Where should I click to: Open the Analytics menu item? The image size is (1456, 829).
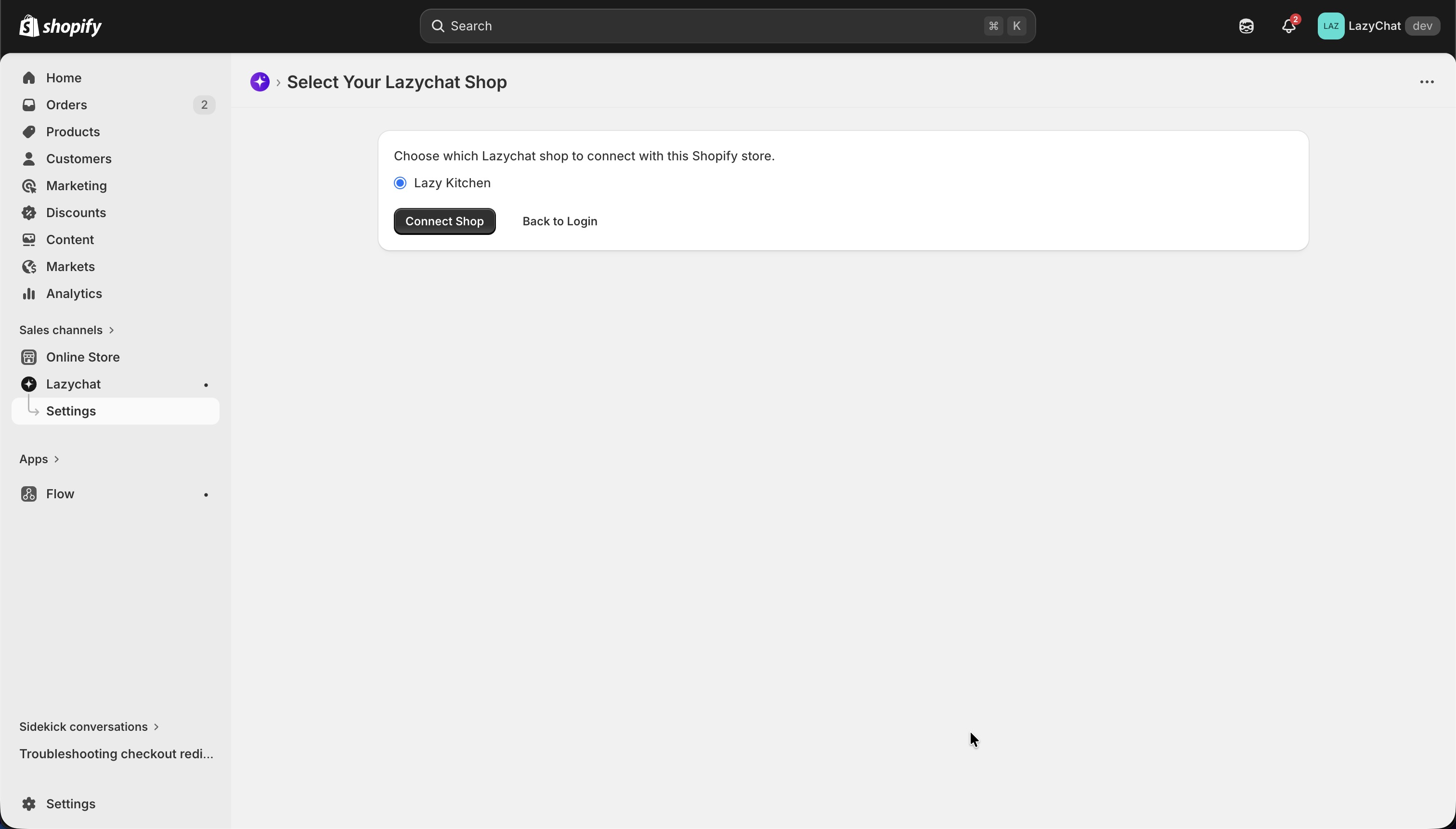74,293
